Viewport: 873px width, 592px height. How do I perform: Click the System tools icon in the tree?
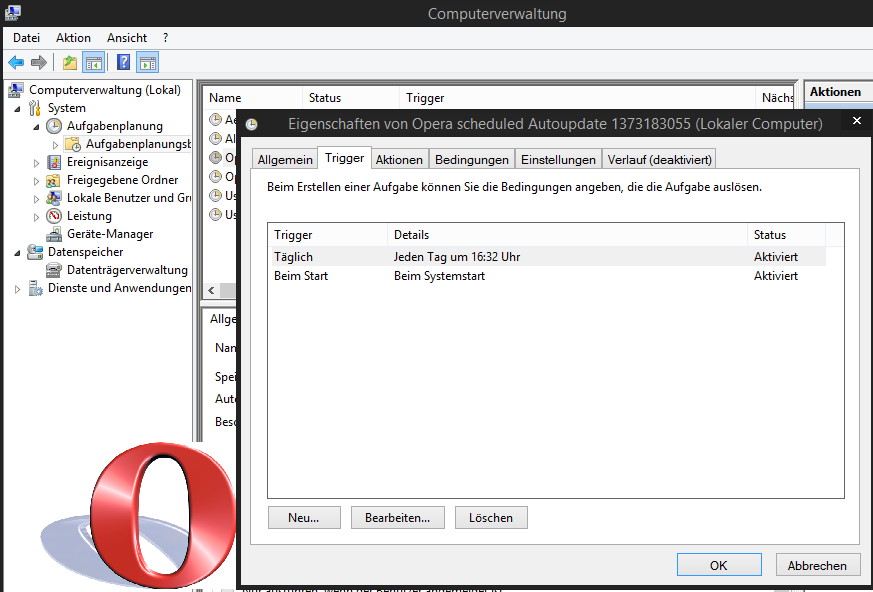[35, 108]
